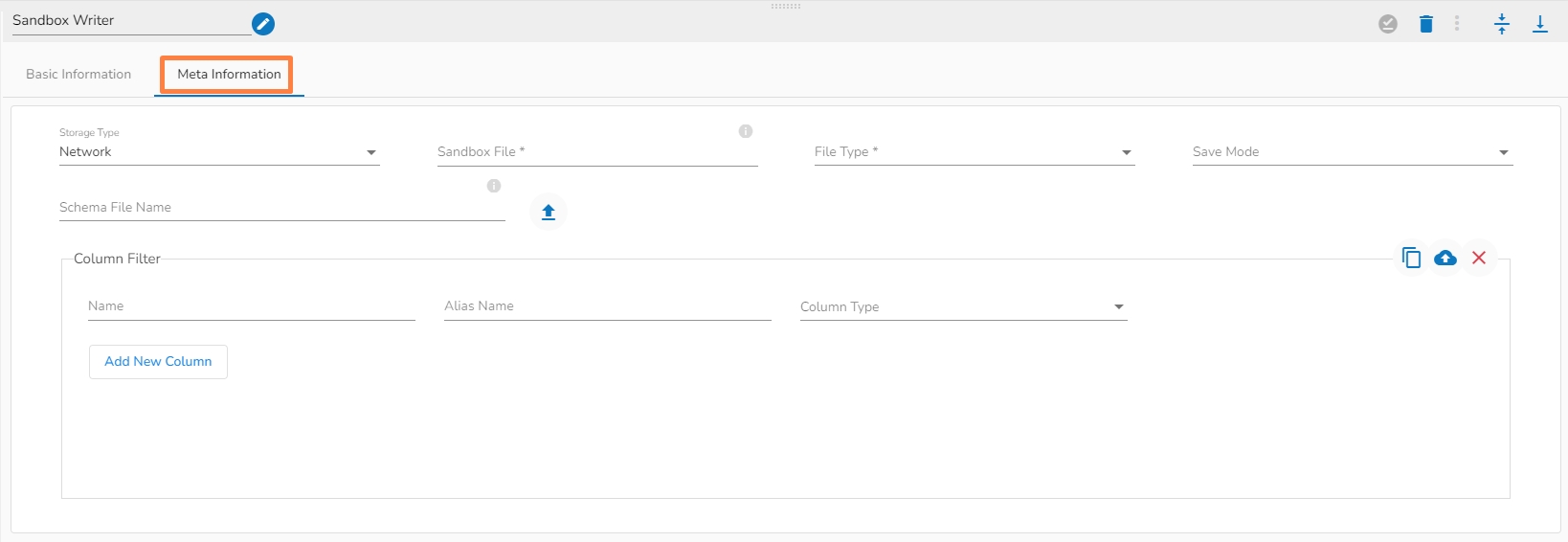Open the Save Mode dropdown
This screenshot has height=542, width=1568.
[x=1352, y=152]
